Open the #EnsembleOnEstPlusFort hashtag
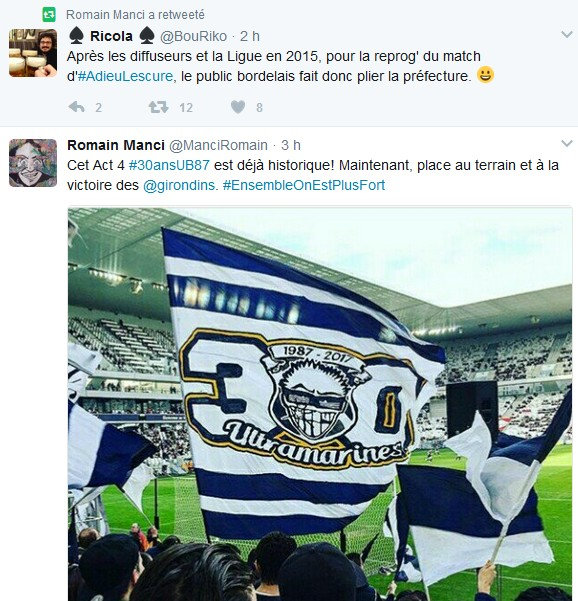The height and width of the screenshot is (601, 578). [304, 186]
